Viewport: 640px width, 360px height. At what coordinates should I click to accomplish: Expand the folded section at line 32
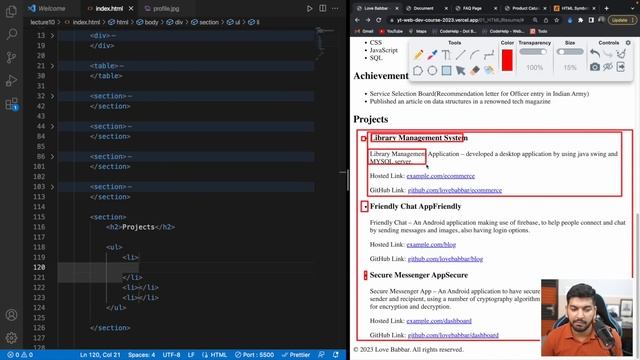coord(52,96)
